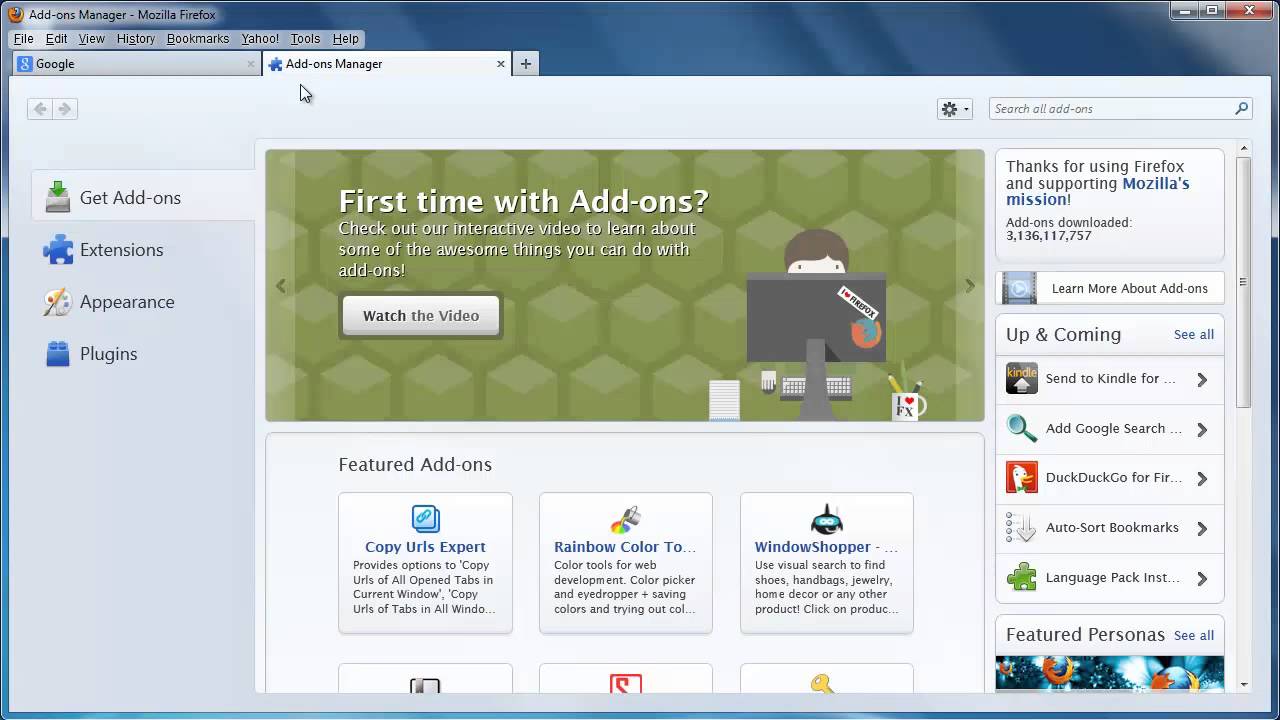The width and height of the screenshot is (1280, 720).
Task: Click See all next to Up & Coming
Action: 1193,334
